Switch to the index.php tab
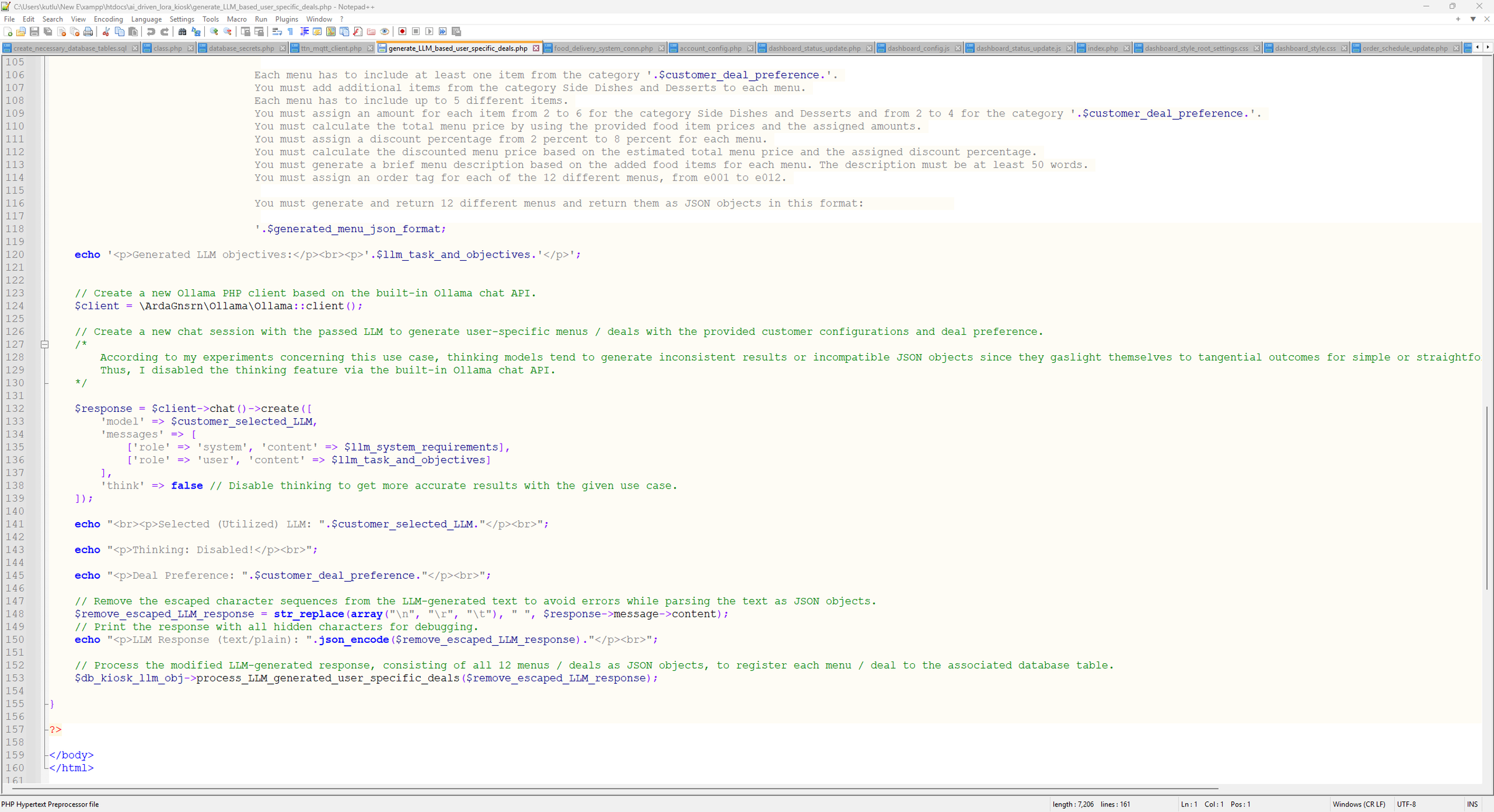The width and height of the screenshot is (1494, 812). (1102, 48)
